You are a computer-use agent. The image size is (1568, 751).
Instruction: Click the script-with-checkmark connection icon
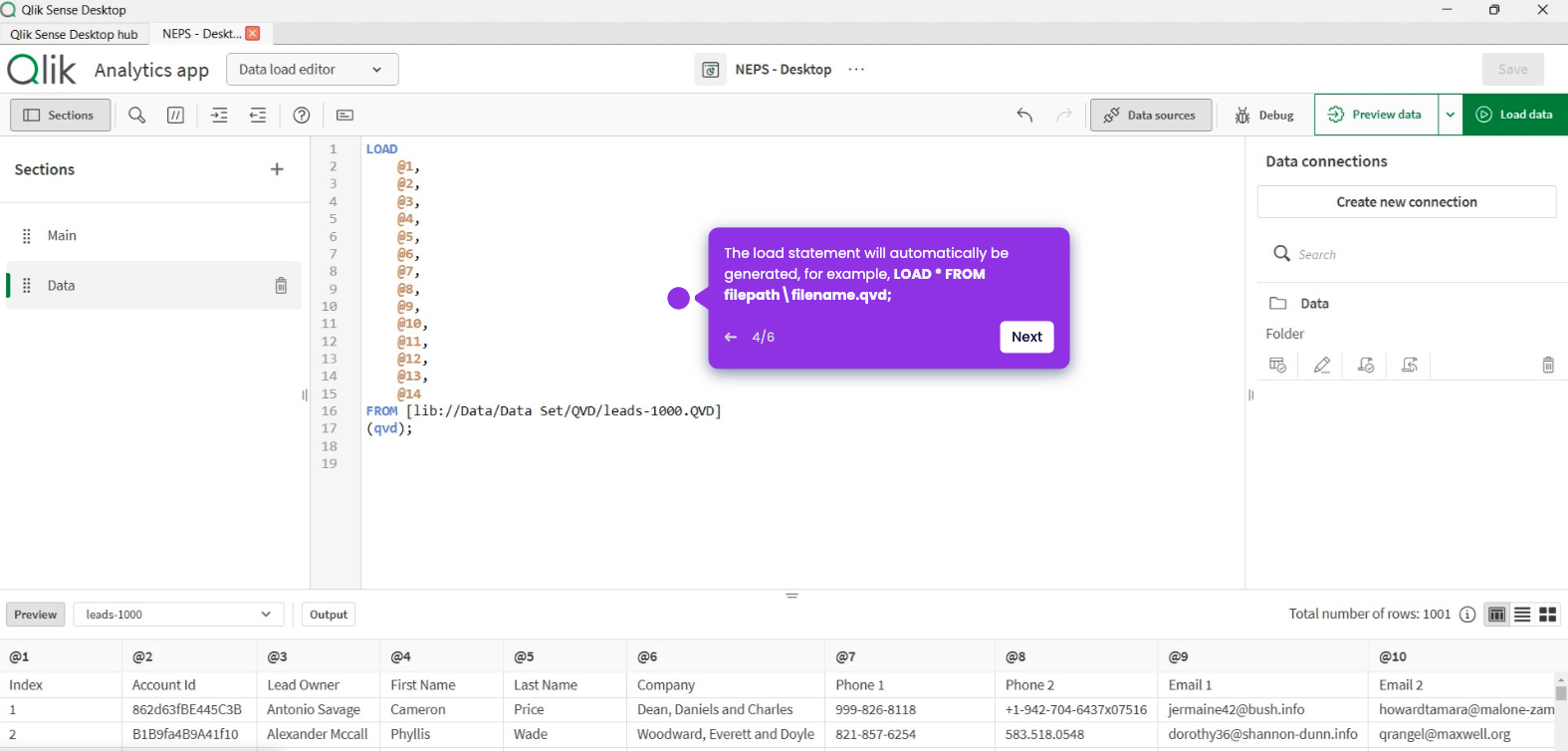pyautogui.click(x=1366, y=366)
